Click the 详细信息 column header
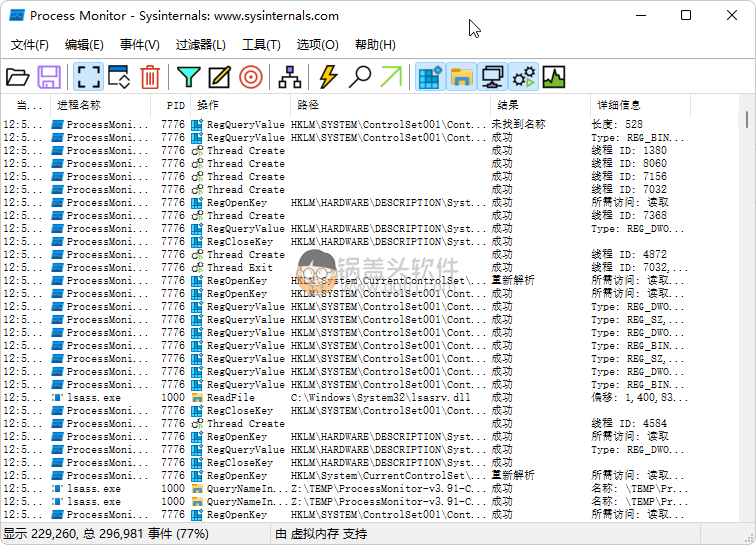This screenshot has width=756, height=545. 640,105
